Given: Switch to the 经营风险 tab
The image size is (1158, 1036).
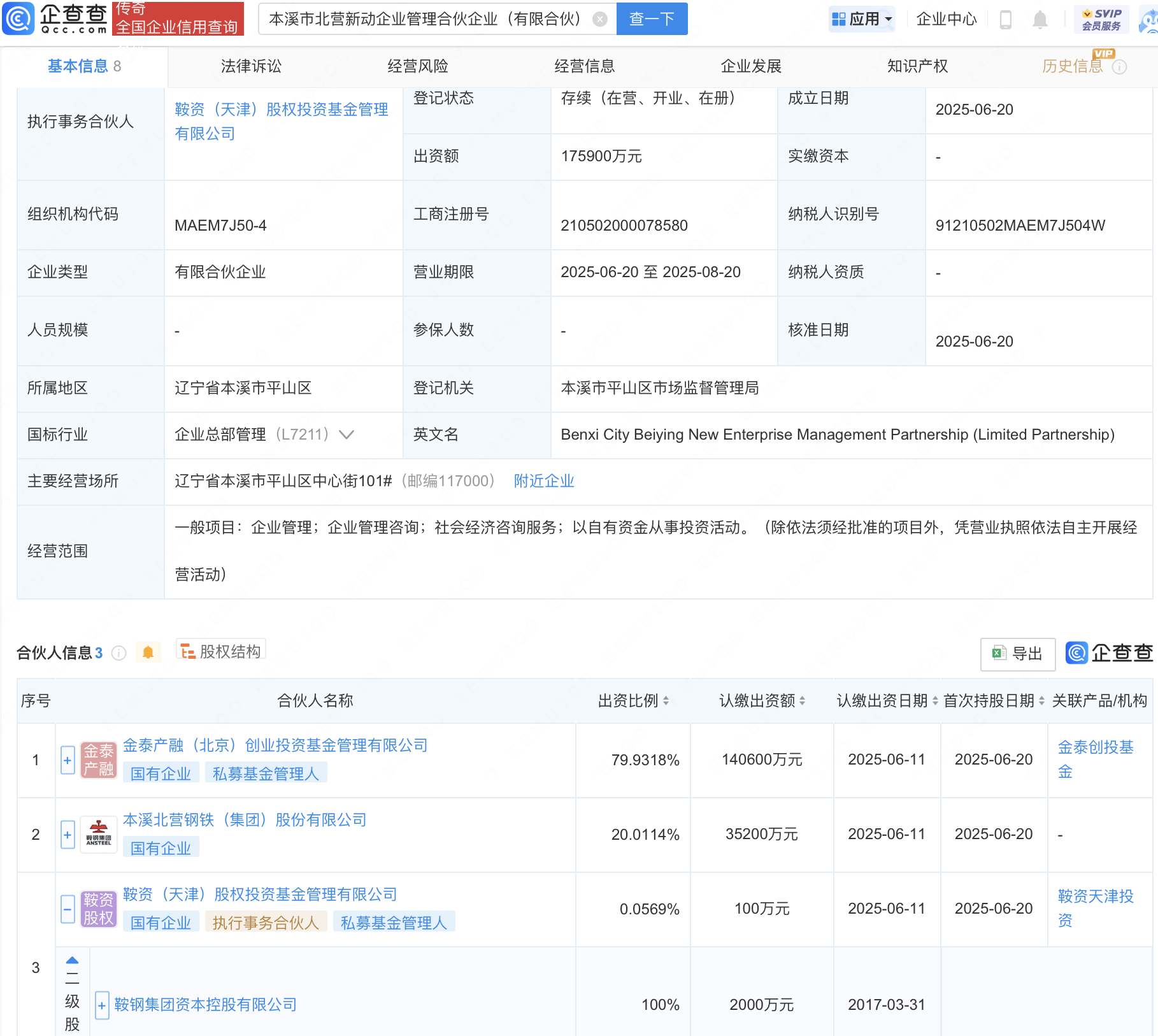Looking at the screenshot, I should [x=418, y=66].
